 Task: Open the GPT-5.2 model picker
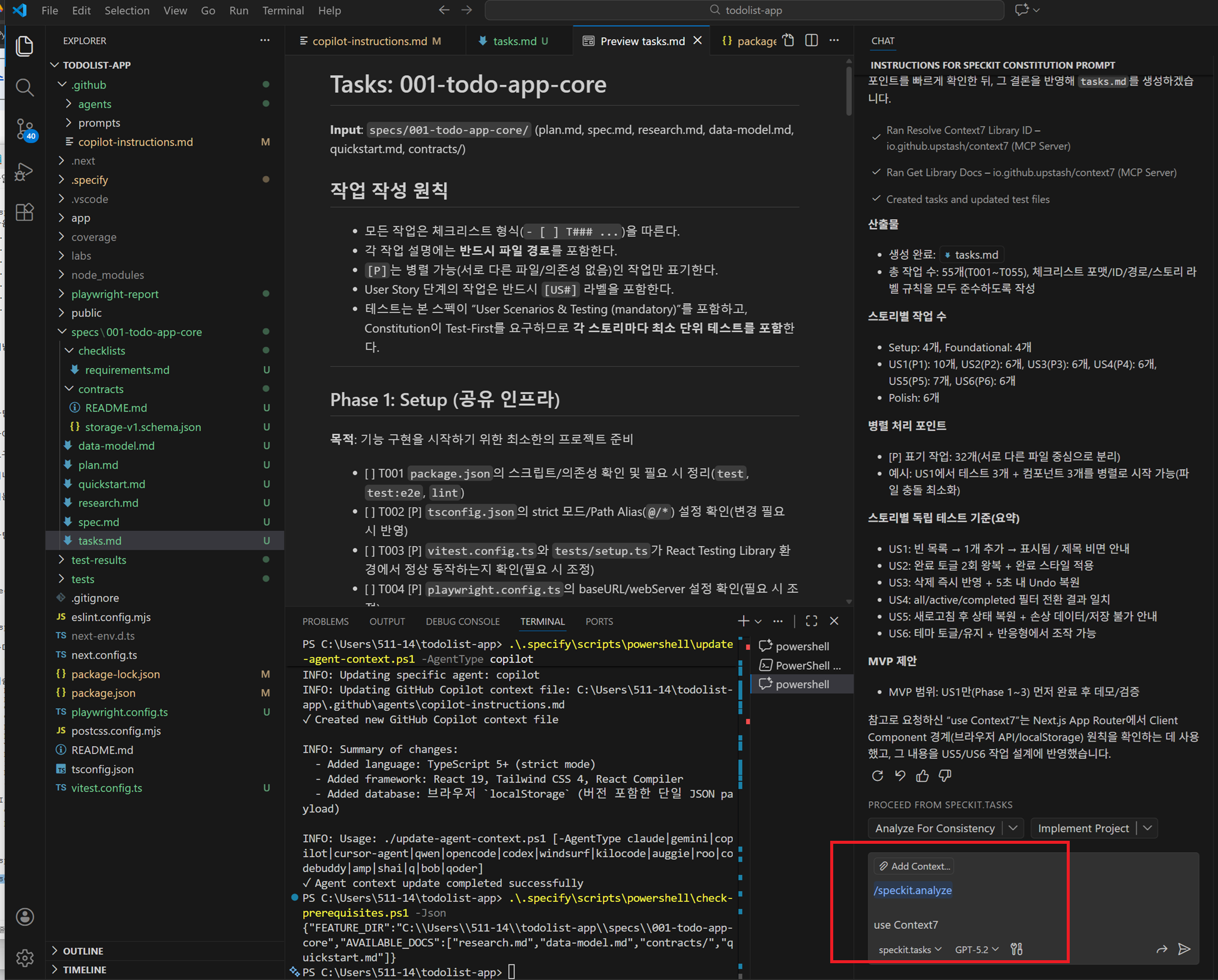coord(976,949)
